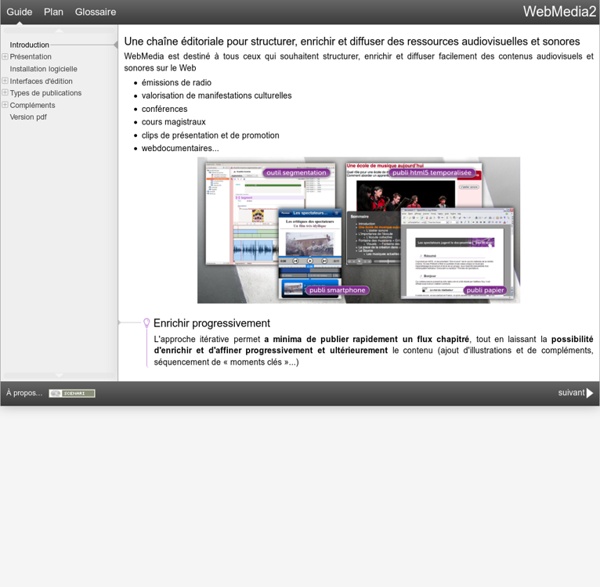Image resolution: width=600 pixels, height=587 pixels.
Task: Click the Scenari logo badge
Action: click(72, 393)
